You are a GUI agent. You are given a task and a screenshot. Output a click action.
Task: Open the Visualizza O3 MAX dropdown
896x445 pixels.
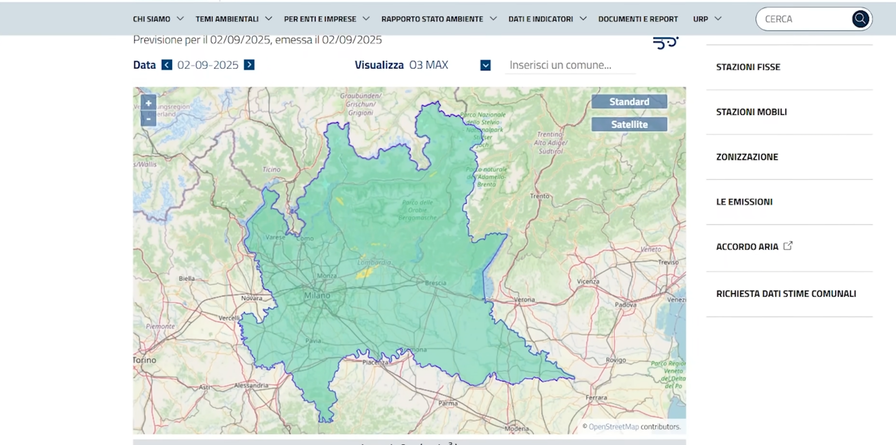tap(485, 65)
